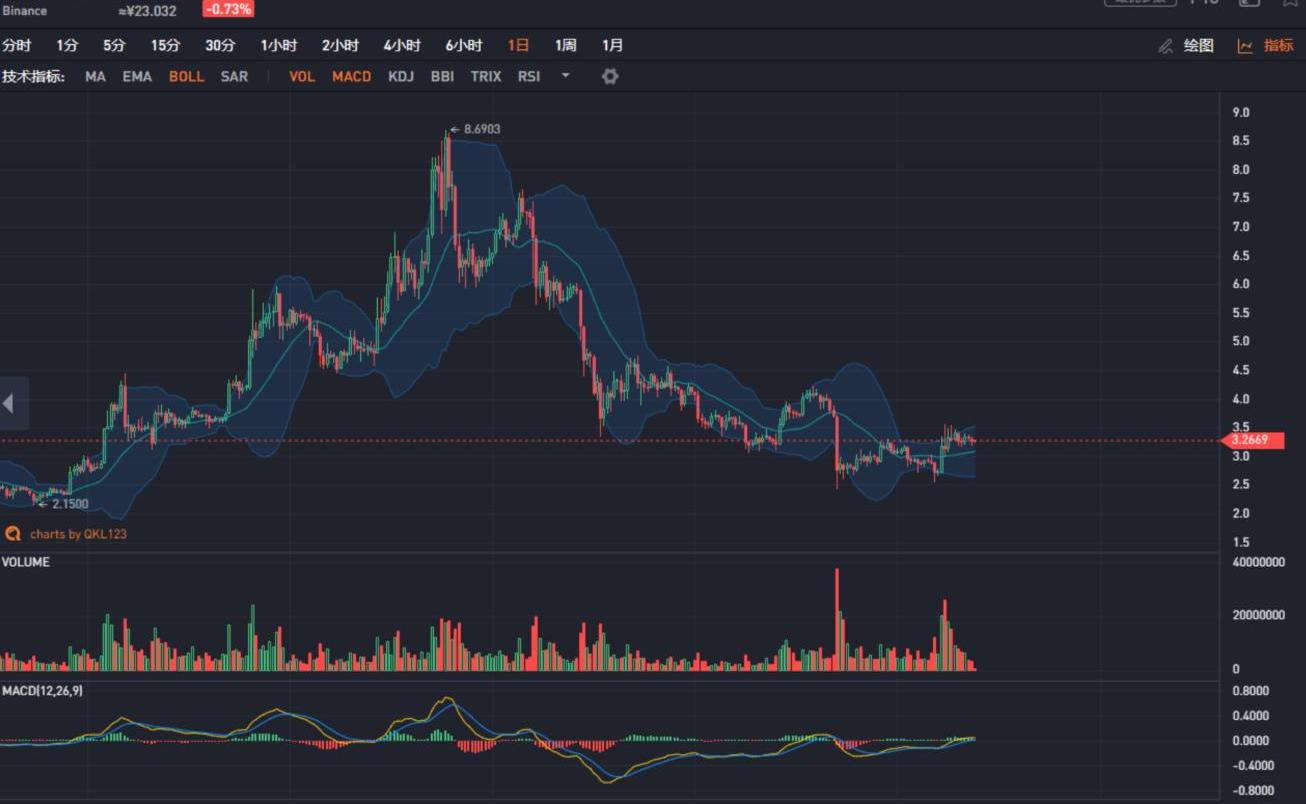This screenshot has width=1306, height=804.
Task: Enable the KDJ indicator
Action: pos(401,76)
